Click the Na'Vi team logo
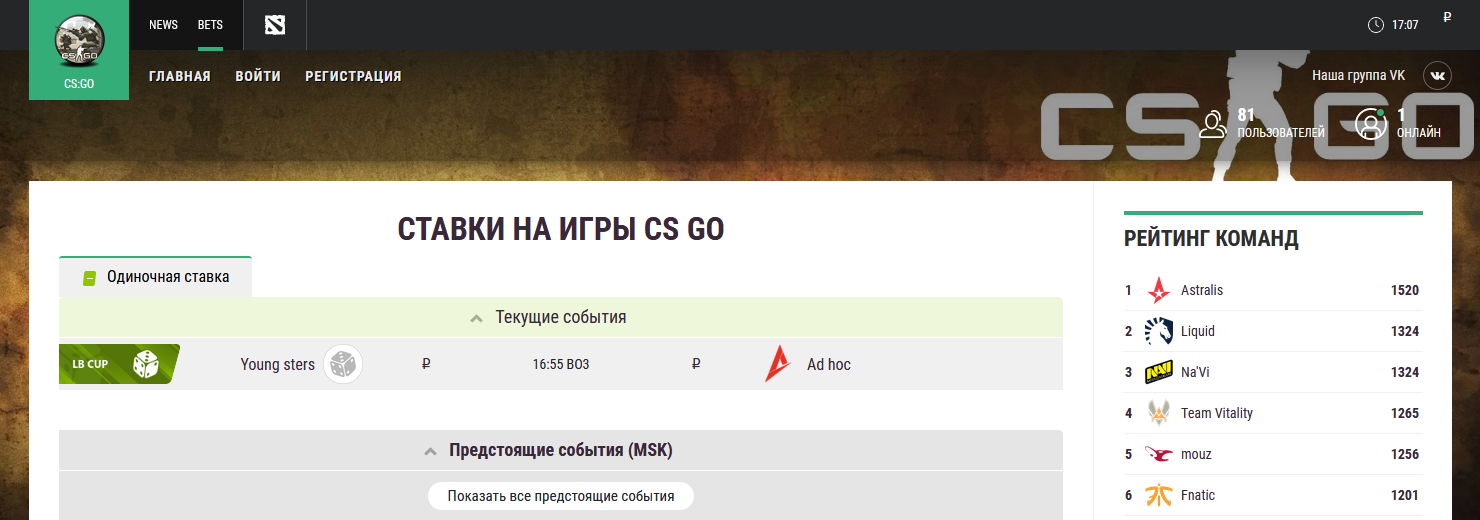Screen dimensions: 1480x520 click(x=1159, y=372)
